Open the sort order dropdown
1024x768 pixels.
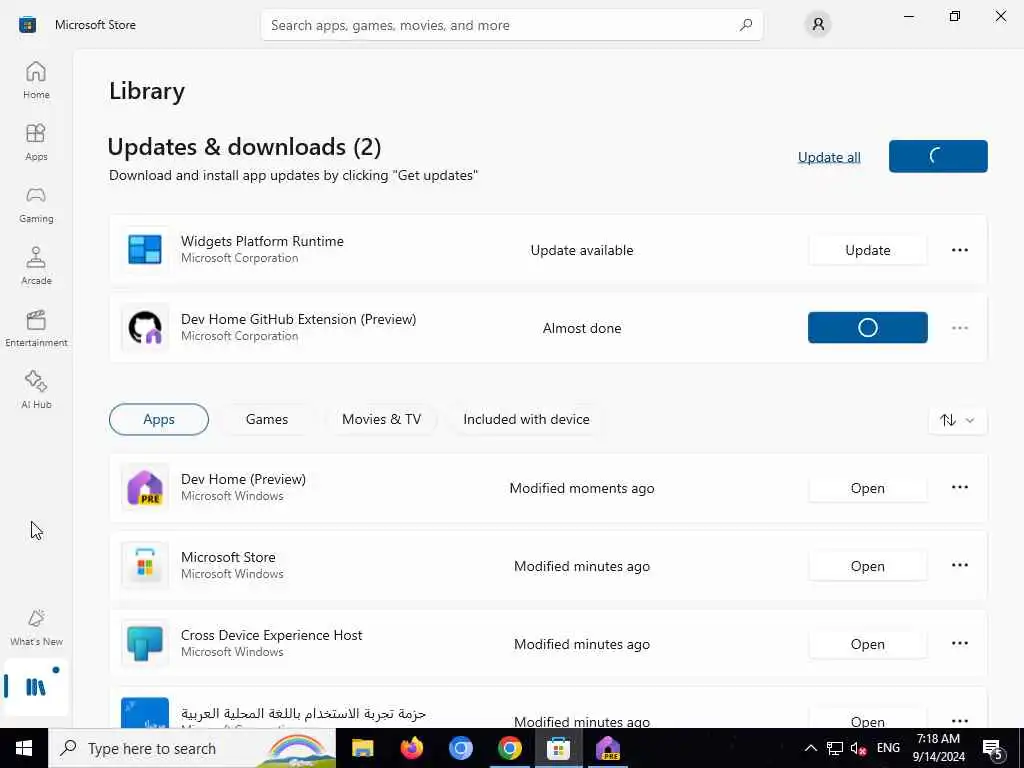click(957, 420)
